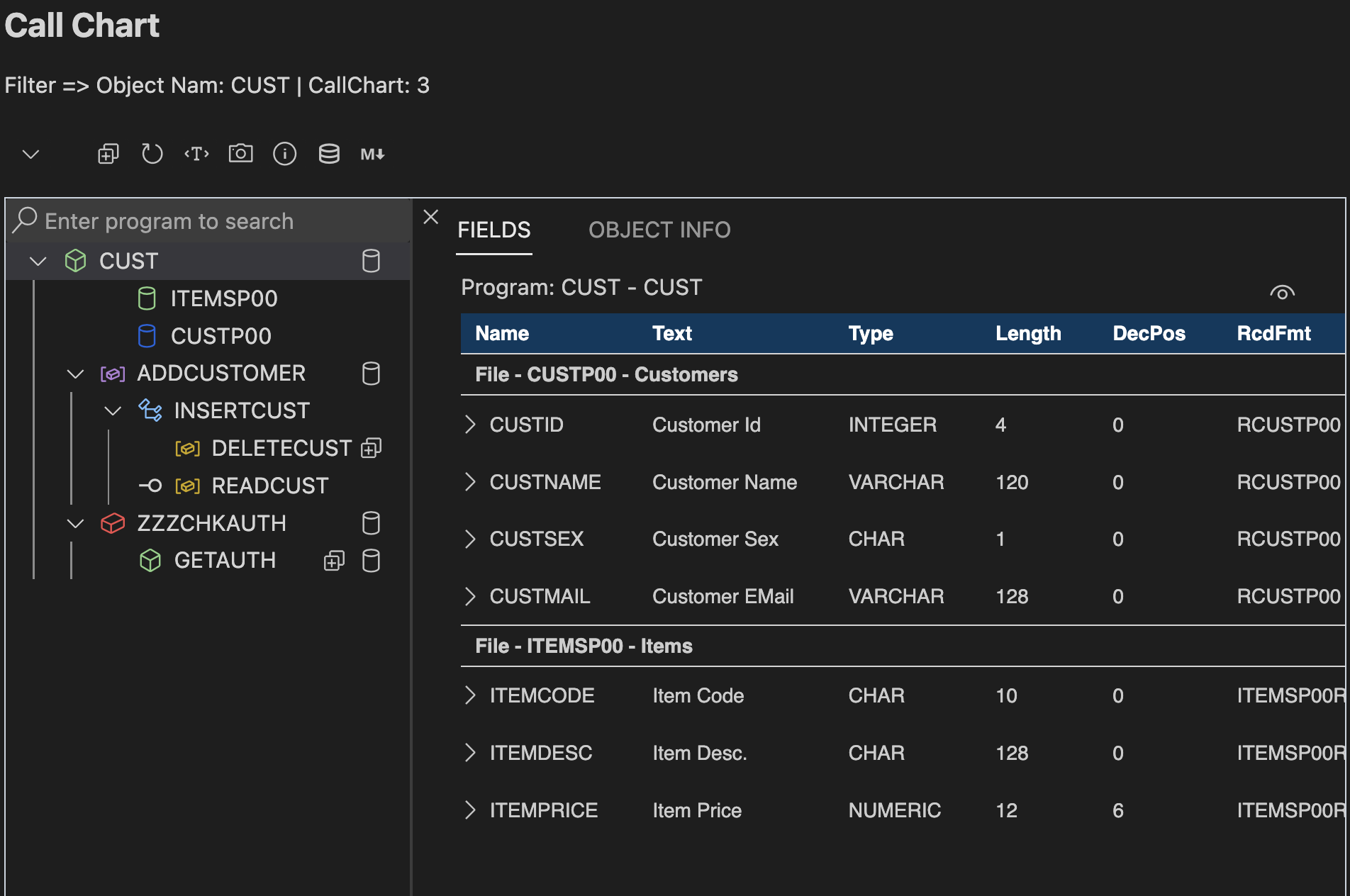Click the refresh icon in the toolbar
Image resolution: width=1350 pixels, height=896 pixels.
tap(152, 154)
